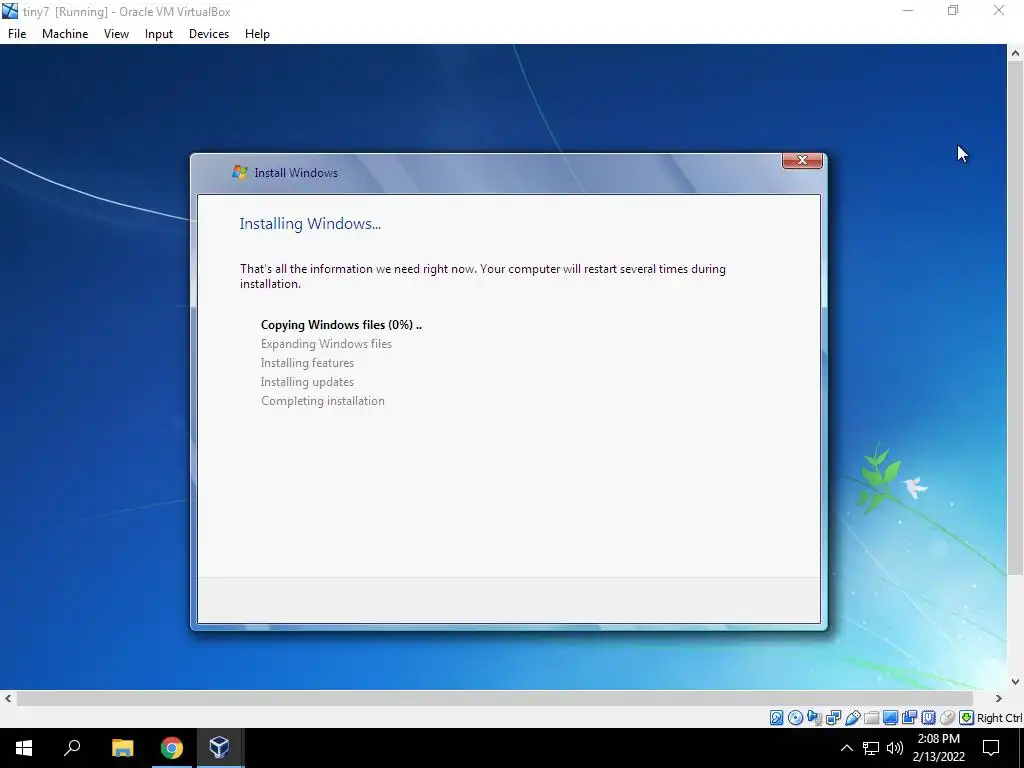
Task: Click the Install Windows logo icon
Action: (240, 172)
